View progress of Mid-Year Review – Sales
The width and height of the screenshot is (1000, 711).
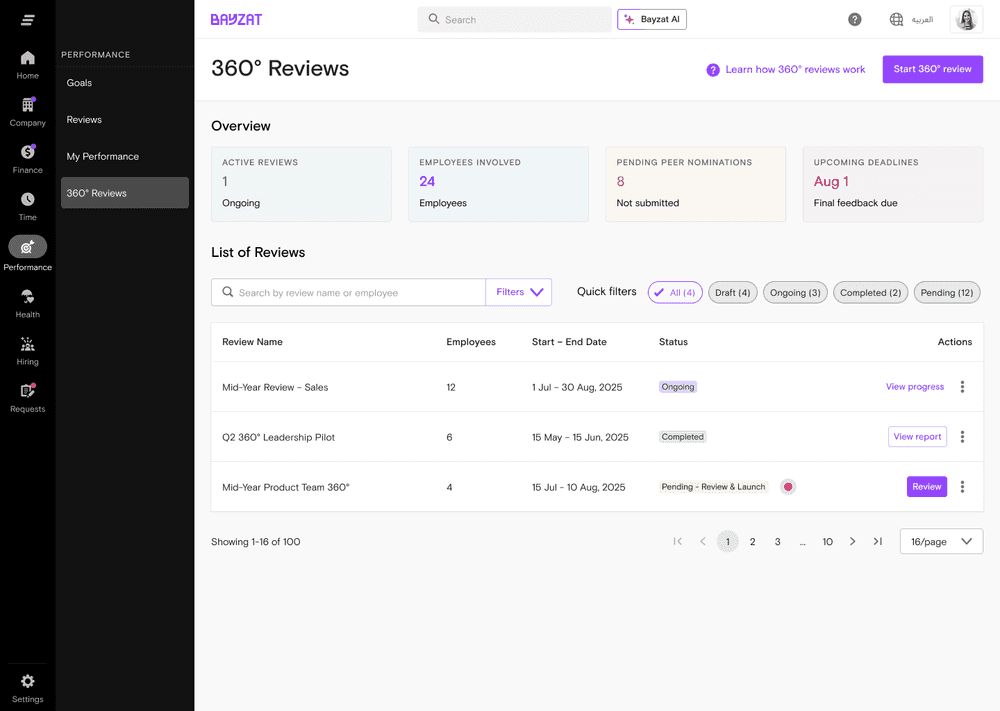coord(914,387)
